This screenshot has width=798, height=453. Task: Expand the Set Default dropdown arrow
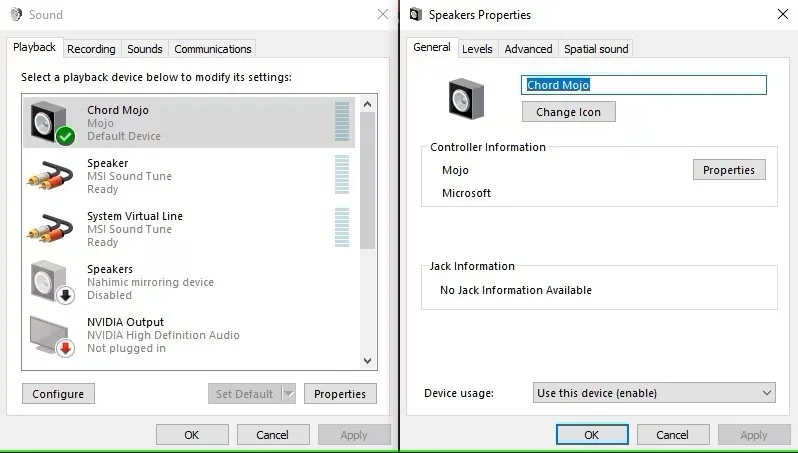pos(289,394)
